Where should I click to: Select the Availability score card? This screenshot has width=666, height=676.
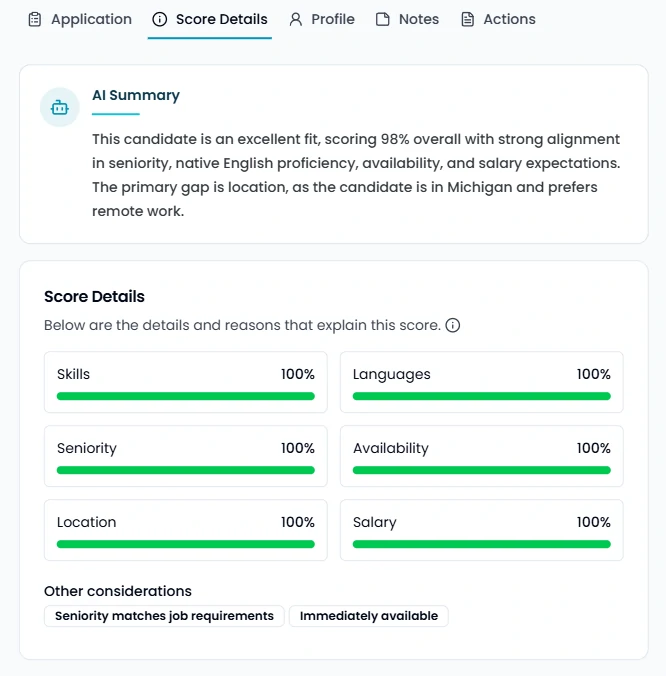482,456
